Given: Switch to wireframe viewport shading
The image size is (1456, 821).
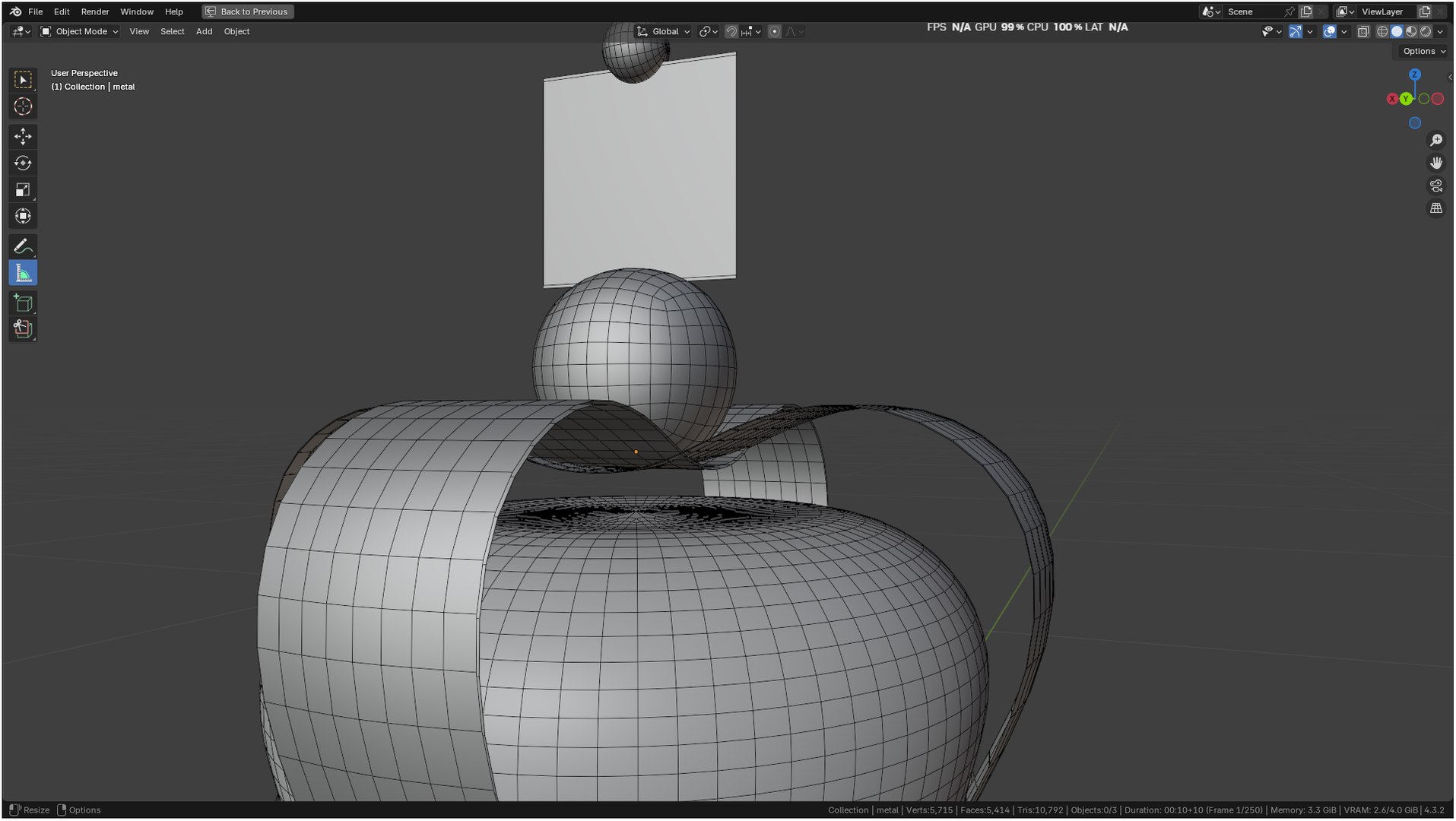Looking at the screenshot, I should point(1382,31).
